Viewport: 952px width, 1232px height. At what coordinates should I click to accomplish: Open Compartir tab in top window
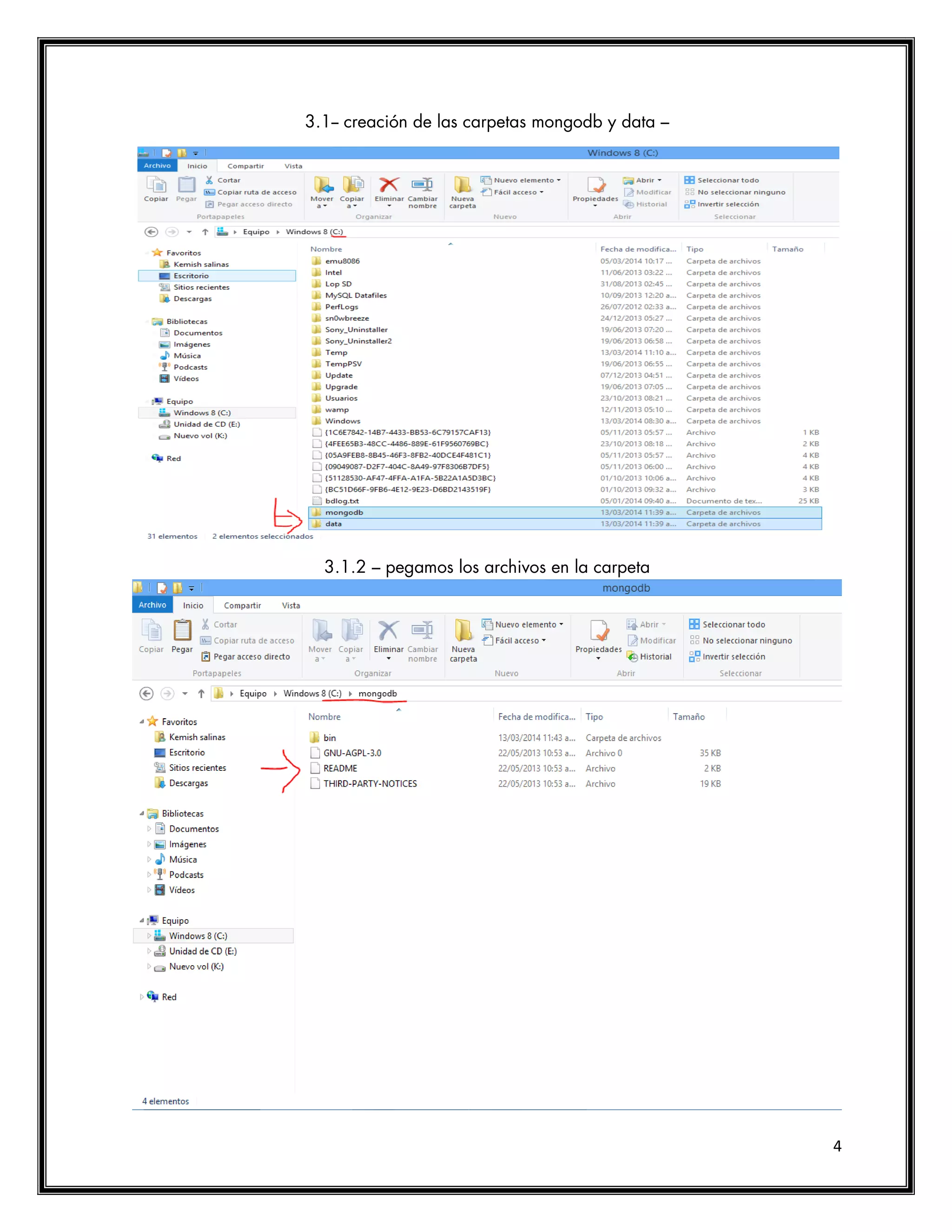(x=245, y=166)
